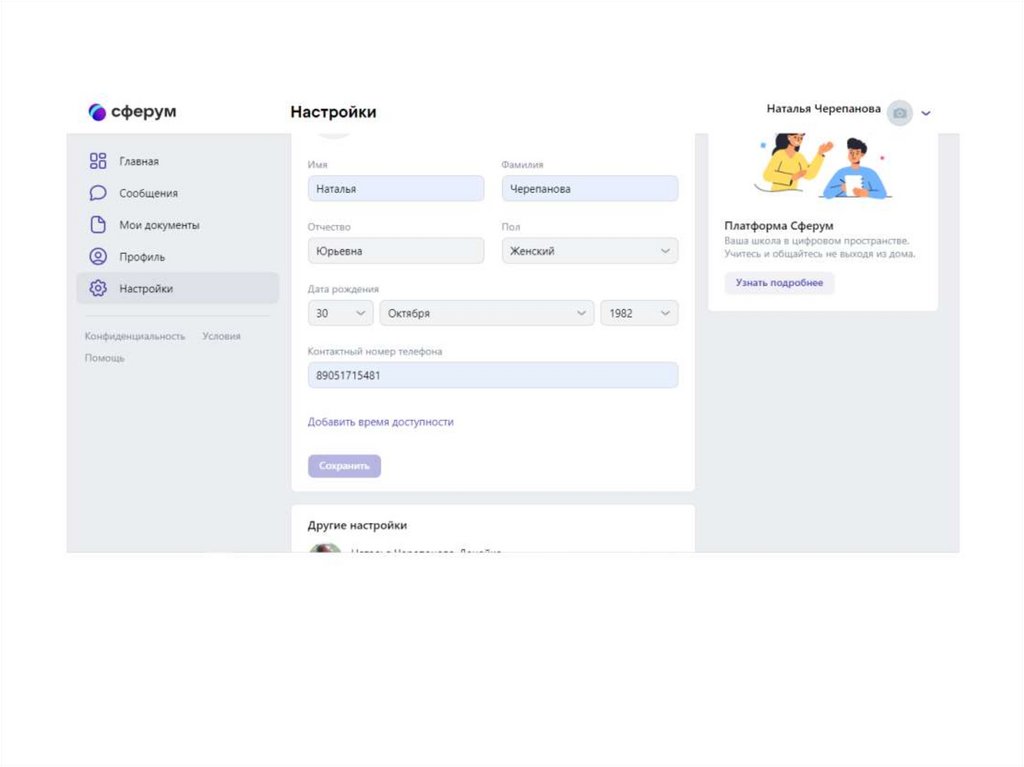Open the birth year dropdown
This screenshot has height=767, width=1024.
point(639,313)
